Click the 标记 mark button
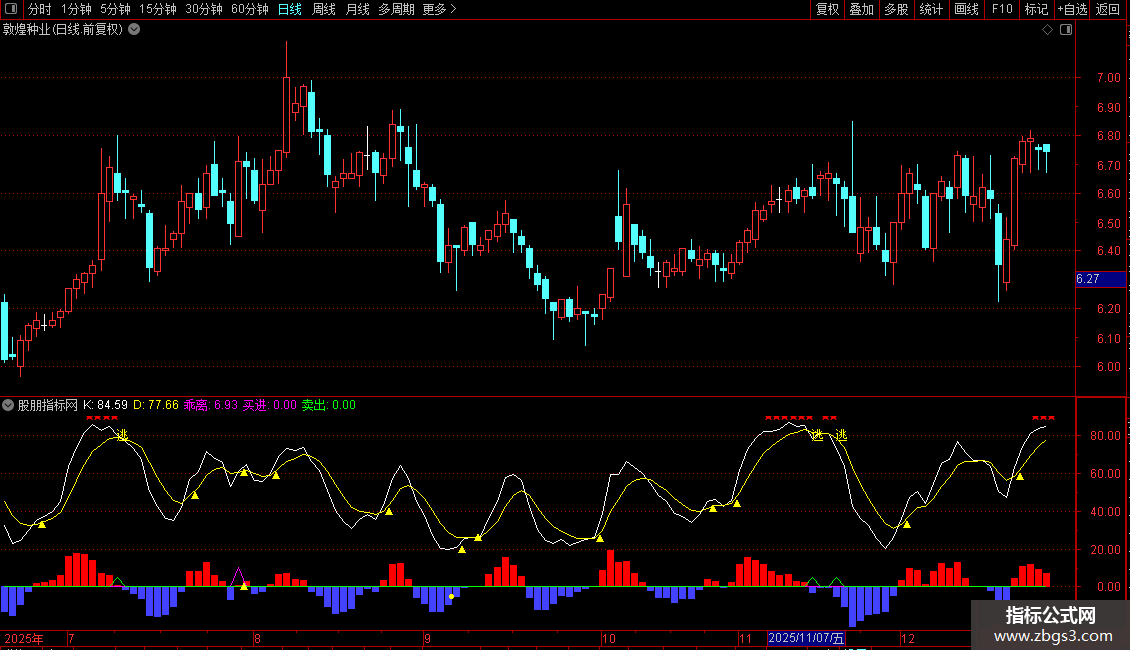Viewport: 1130px width, 650px height. pos(1036,9)
